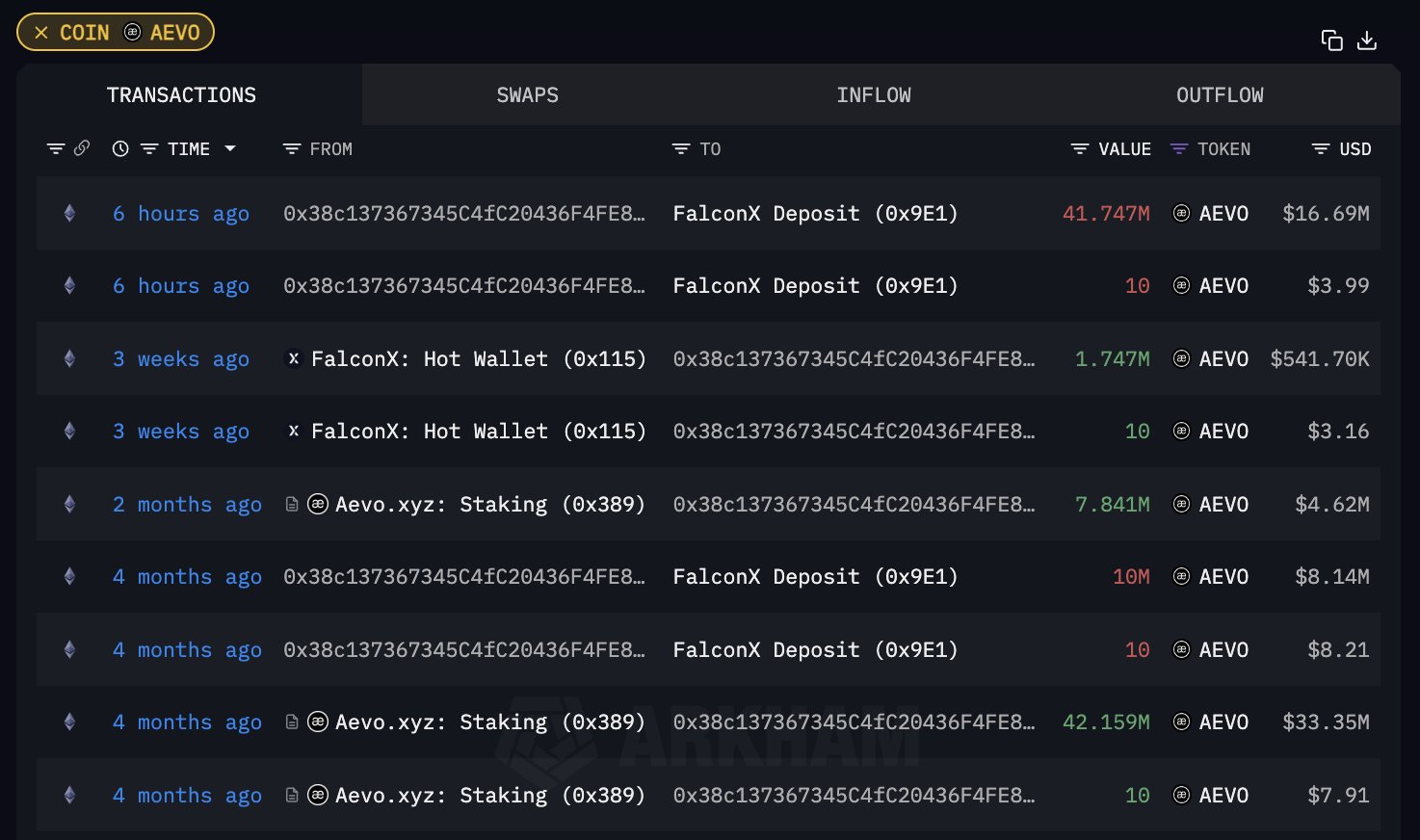Image resolution: width=1420 pixels, height=840 pixels.
Task: Click Ethereum icon on the 7.841M row
Action: tap(69, 504)
